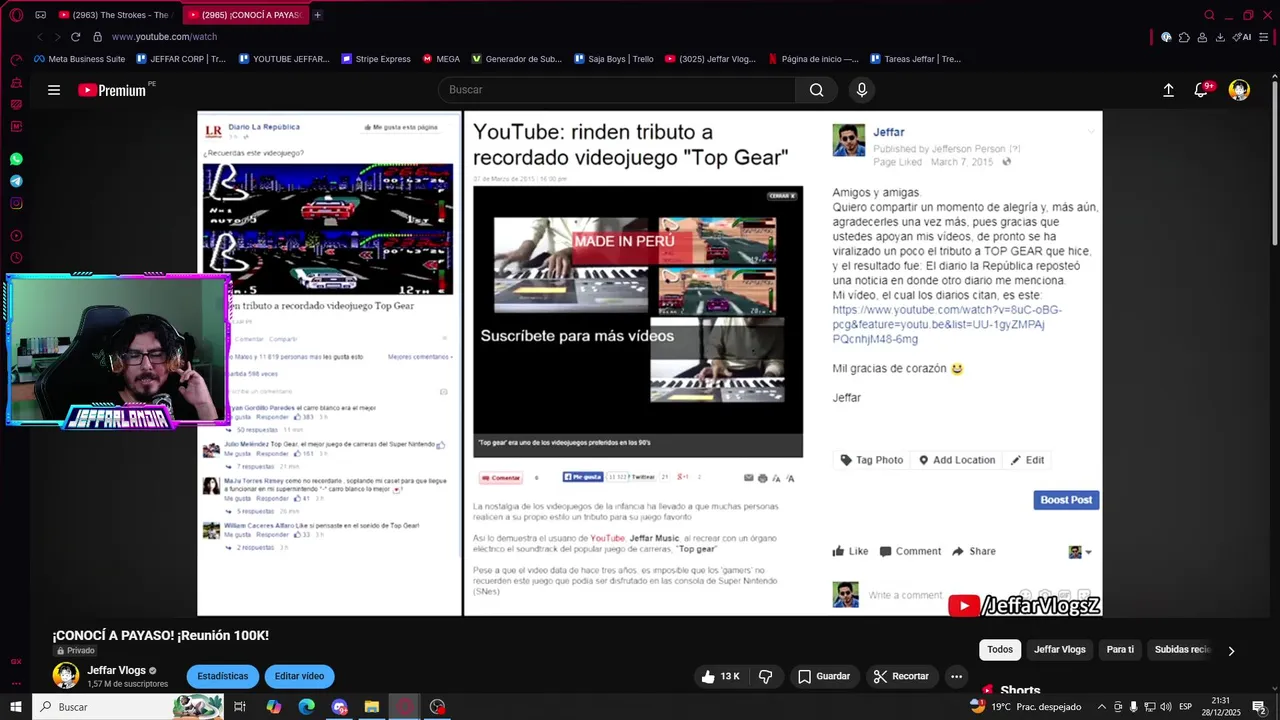Start voice search with microphone
This screenshot has width=1280, height=720.
862,90
